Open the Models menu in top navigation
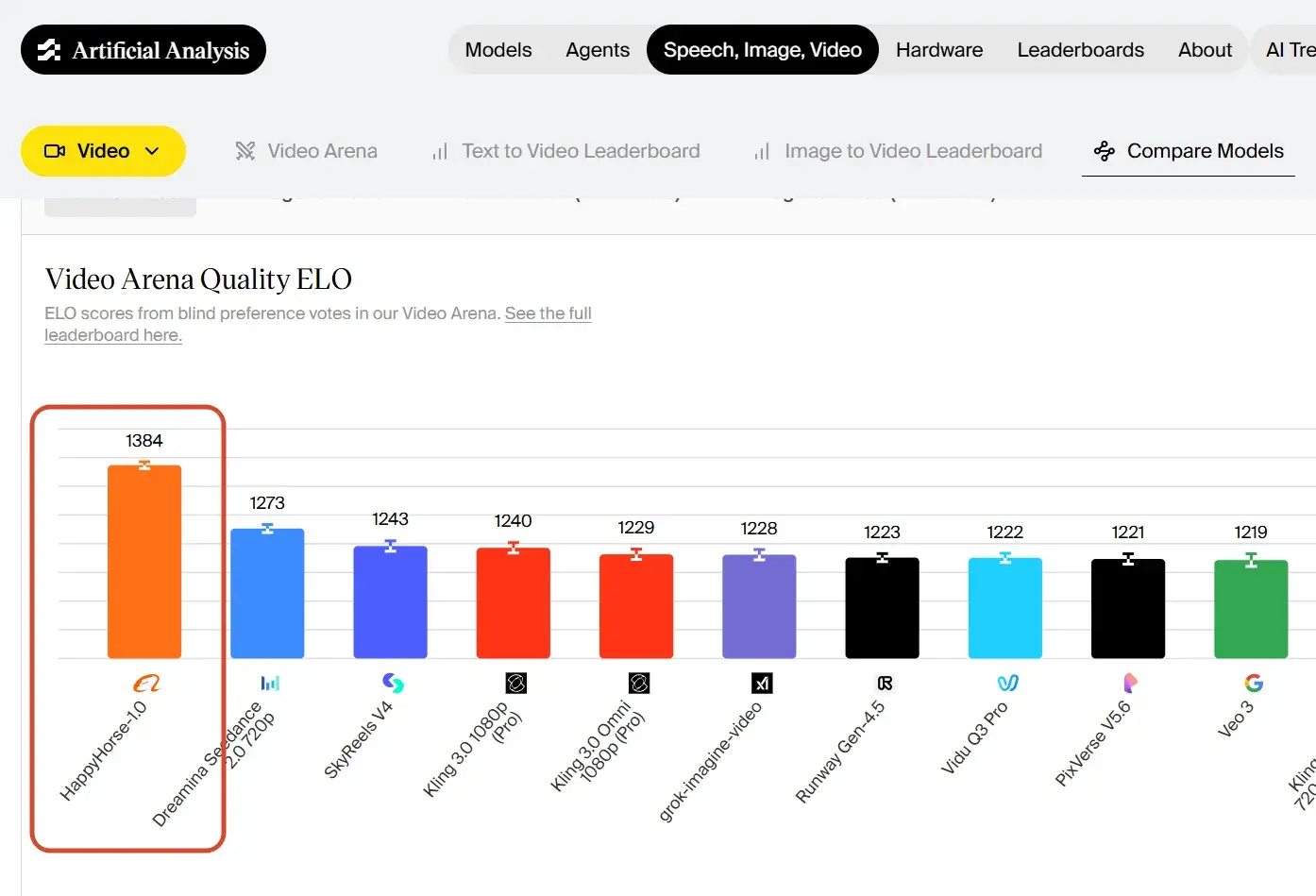1316x896 pixels. tap(498, 50)
